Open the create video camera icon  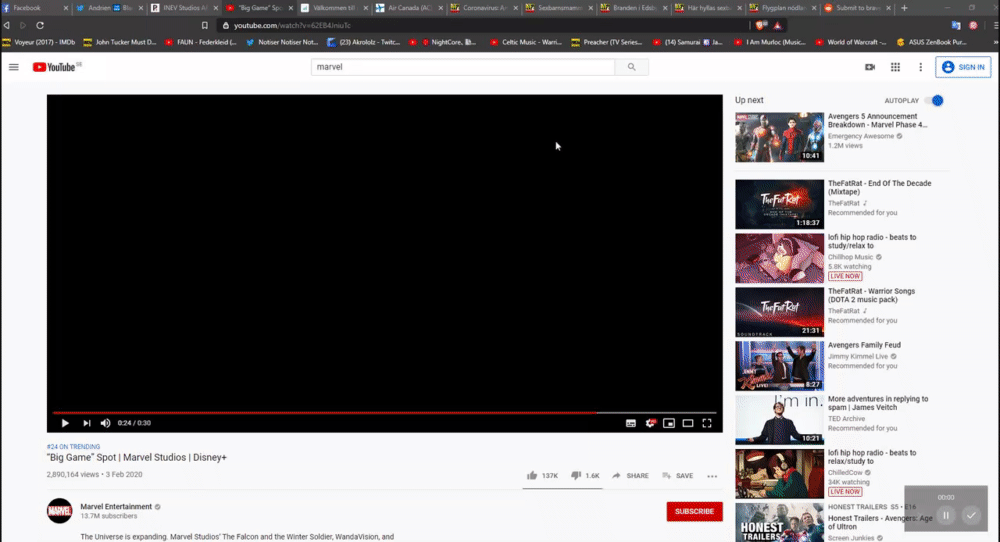pyautogui.click(x=870, y=67)
